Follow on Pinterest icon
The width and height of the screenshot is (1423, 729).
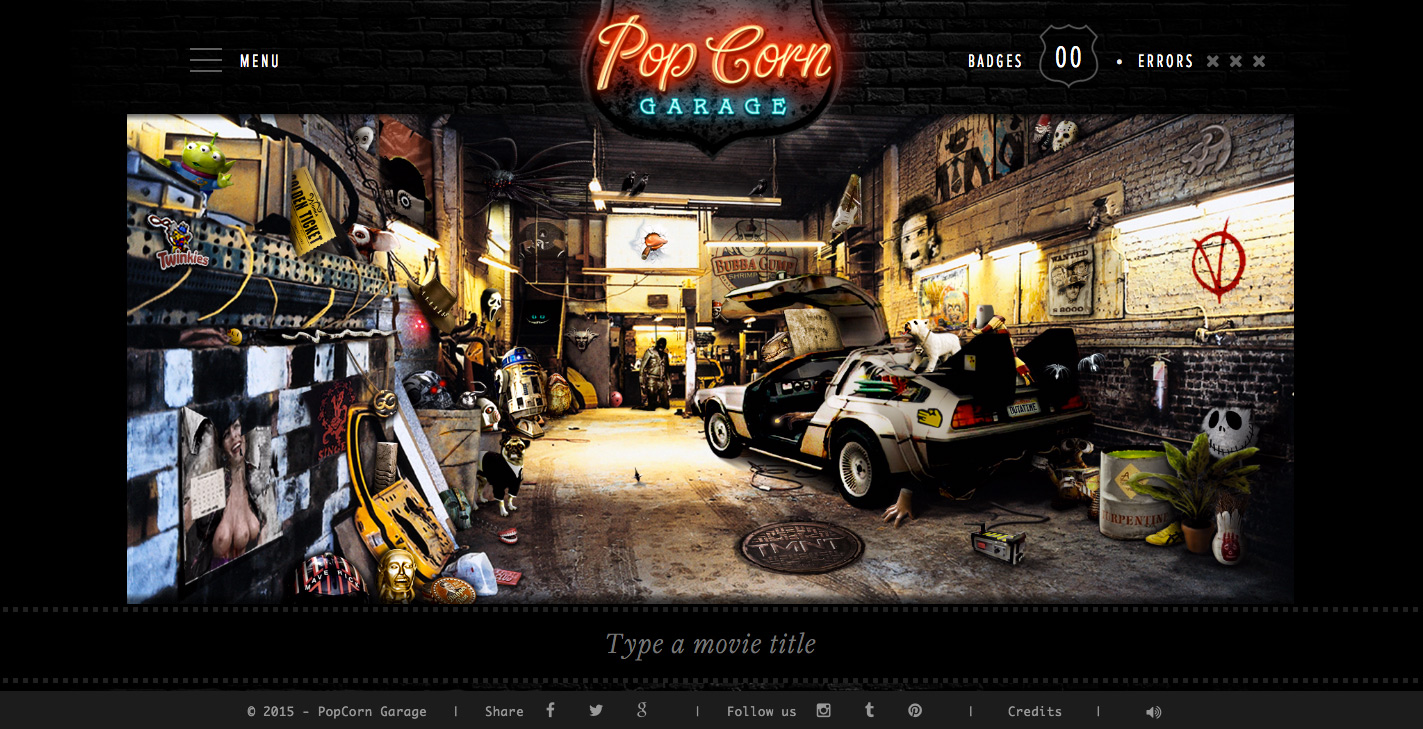pyautogui.click(x=915, y=711)
